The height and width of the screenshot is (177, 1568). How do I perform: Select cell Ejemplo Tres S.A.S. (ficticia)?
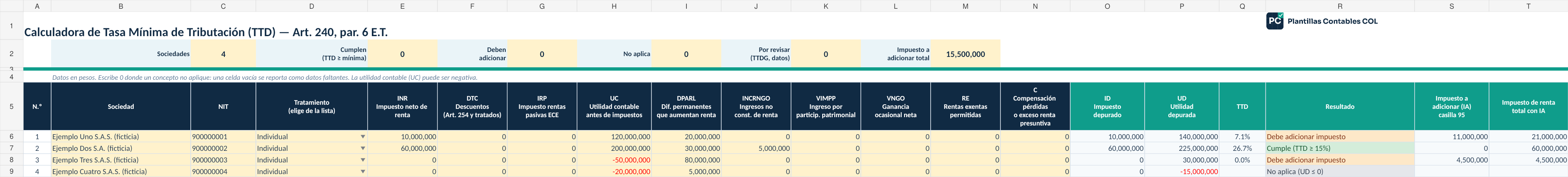point(120,160)
